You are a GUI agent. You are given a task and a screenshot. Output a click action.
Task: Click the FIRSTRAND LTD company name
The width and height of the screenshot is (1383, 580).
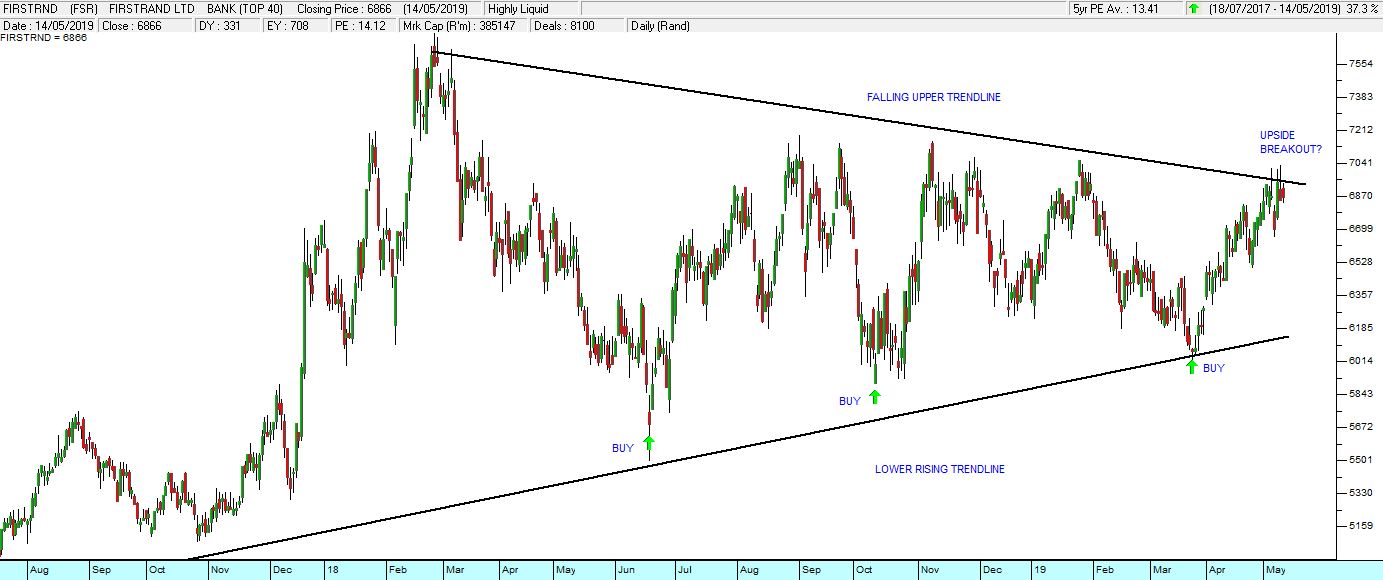(x=153, y=9)
